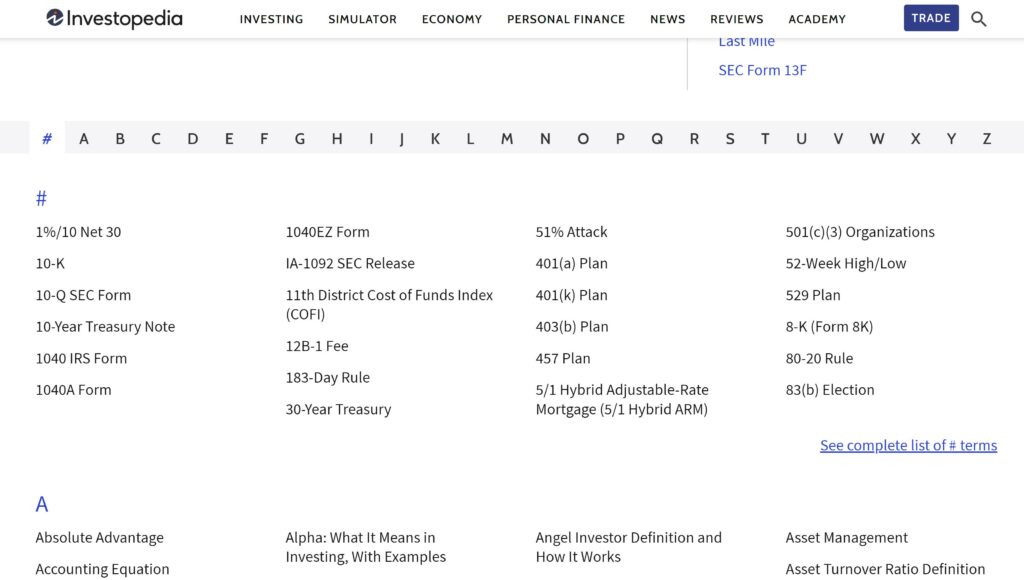Screen dimensions: 1024x580
Task: Open search with the magnifying glass icon
Action: (x=978, y=18)
